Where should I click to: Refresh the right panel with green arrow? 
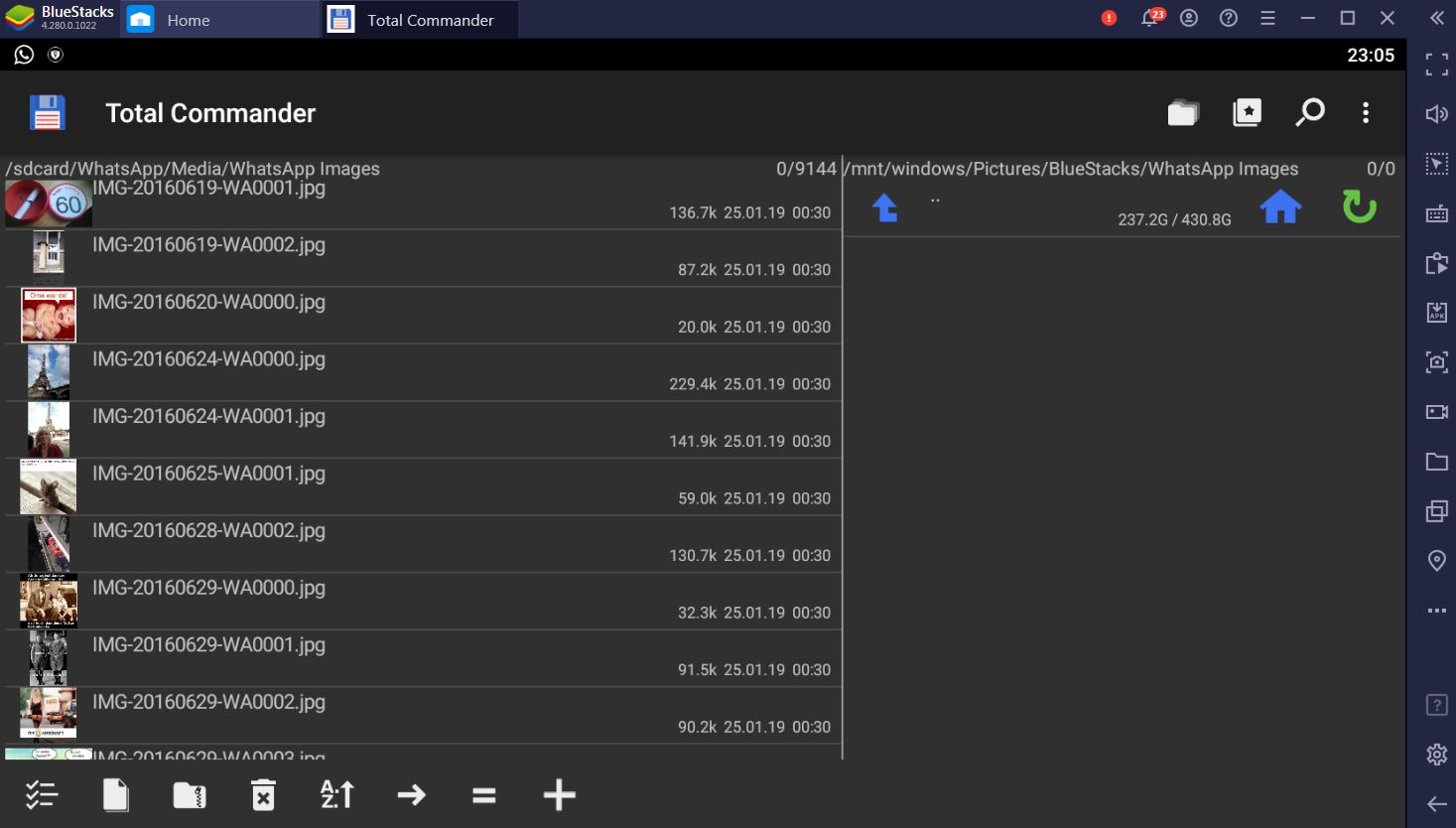point(1359,207)
